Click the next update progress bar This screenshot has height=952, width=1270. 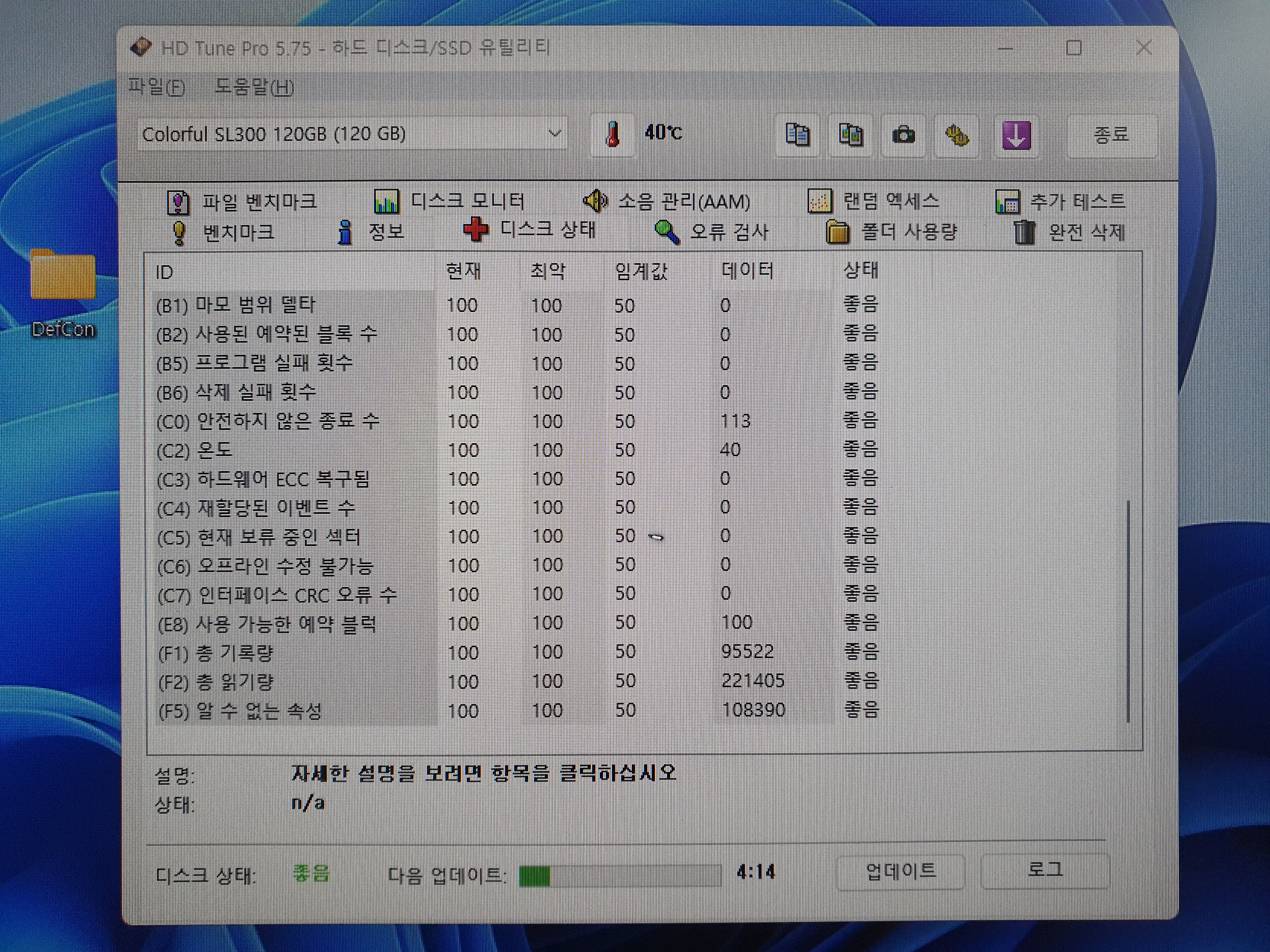click(620, 876)
